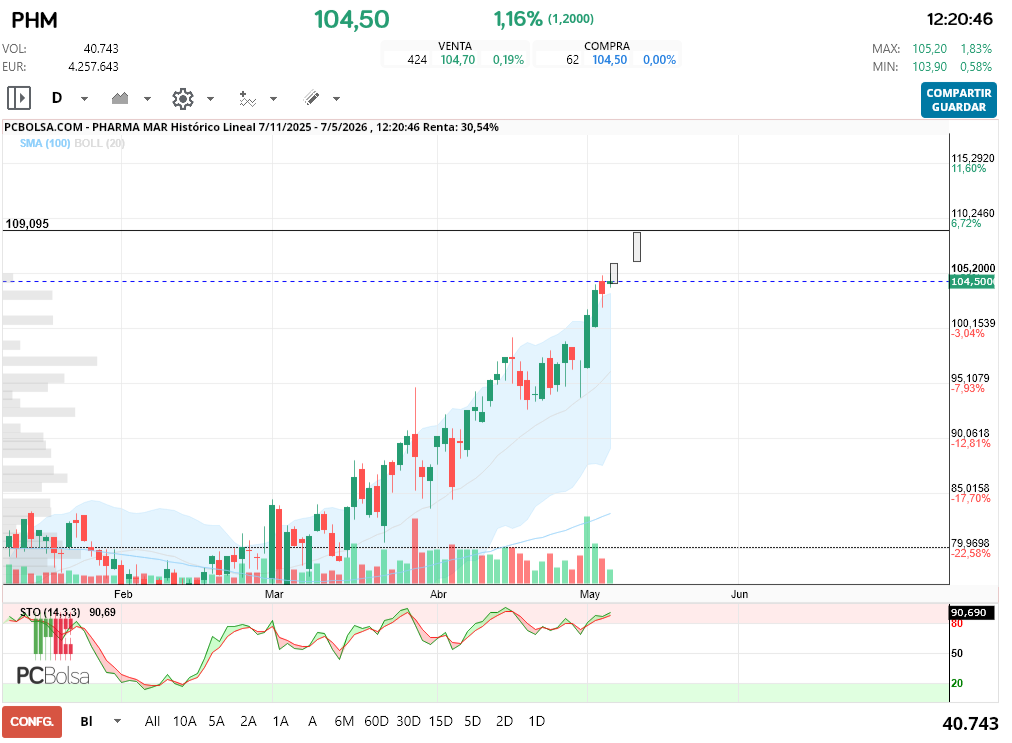
Task: Select the 60D time range
Action: point(376,721)
